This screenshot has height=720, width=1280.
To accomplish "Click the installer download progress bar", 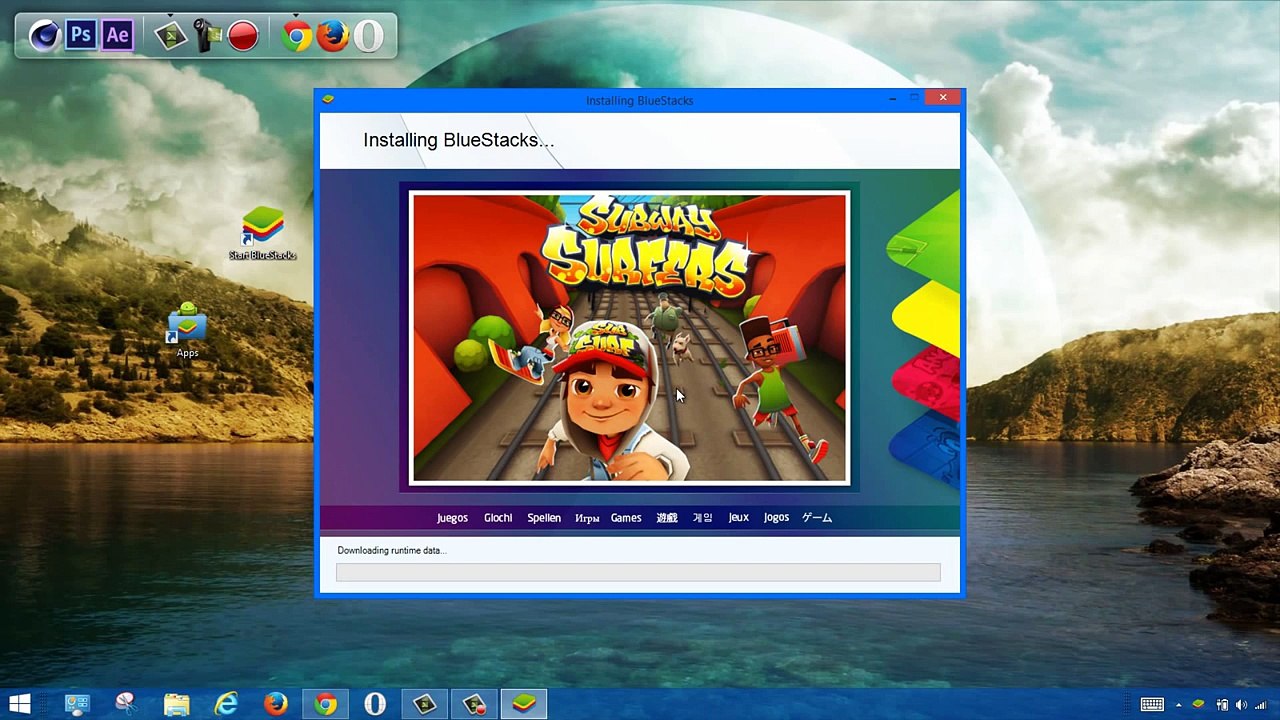I will (x=638, y=572).
